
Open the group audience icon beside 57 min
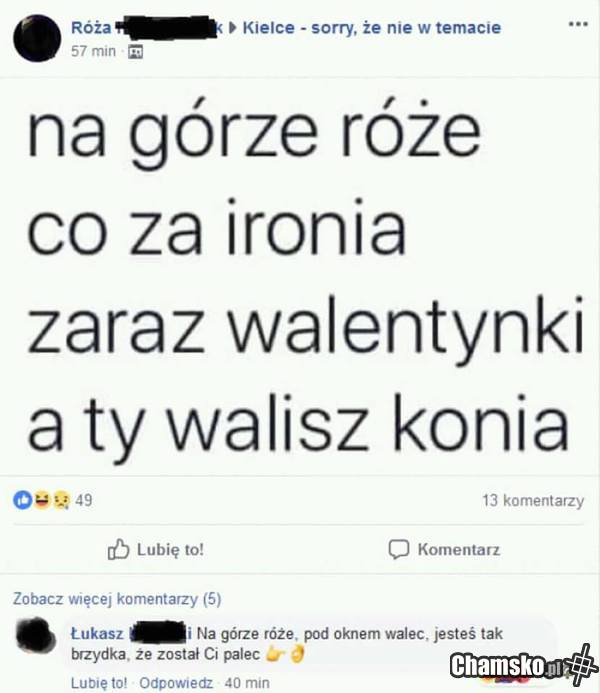pyautogui.click(x=135, y=52)
